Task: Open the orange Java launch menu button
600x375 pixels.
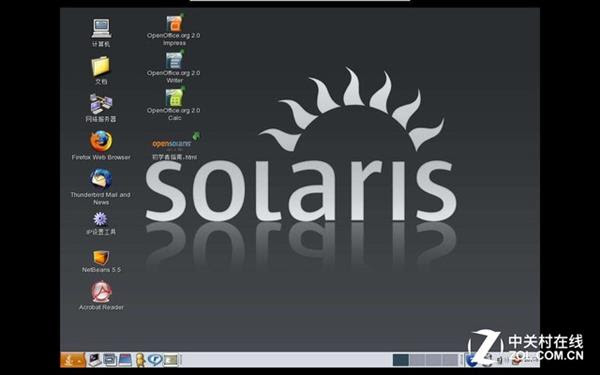Action: click(73, 360)
